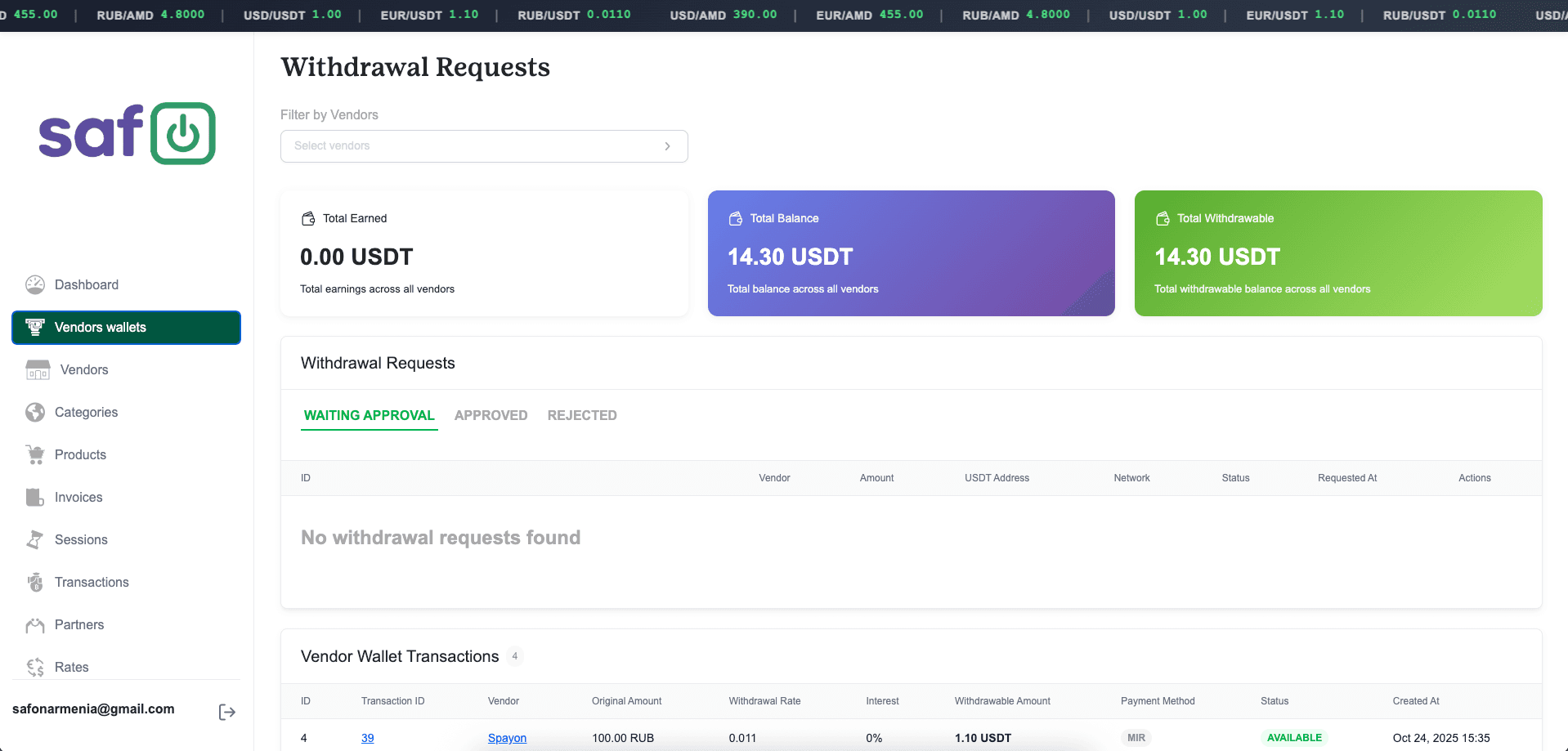
Task: Click the Vendors storefront icon
Action: (x=35, y=369)
